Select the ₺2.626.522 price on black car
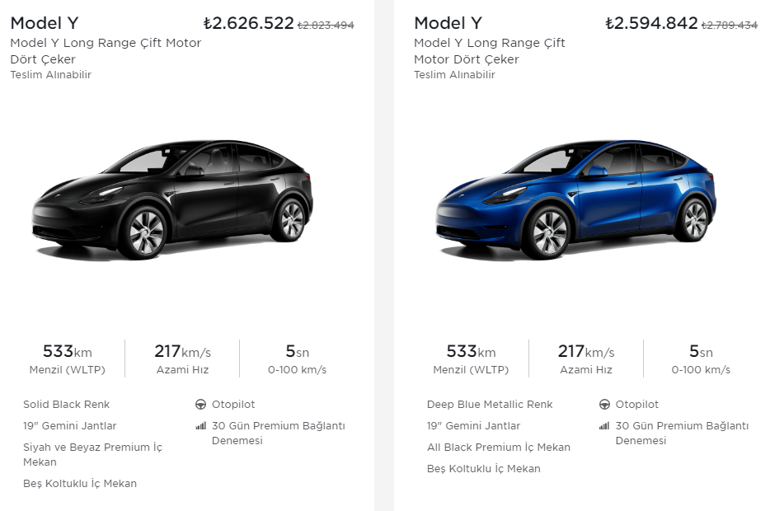 coord(248,23)
